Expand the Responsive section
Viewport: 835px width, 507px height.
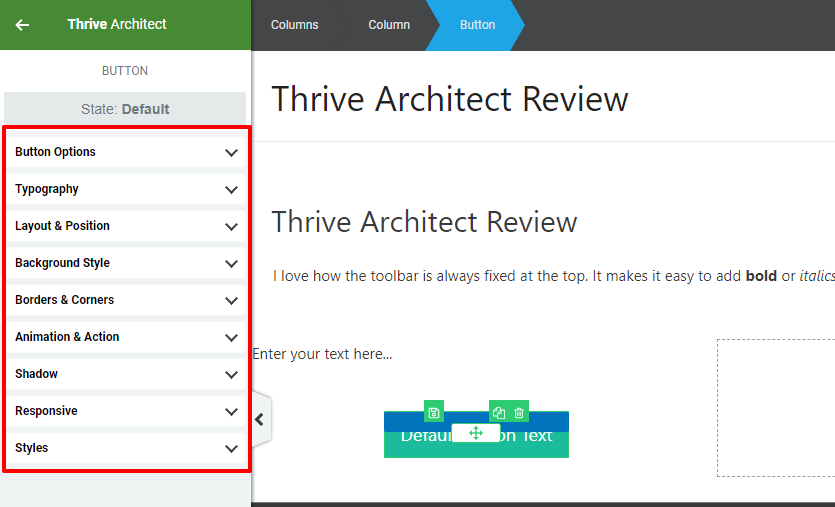coord(126,411)
